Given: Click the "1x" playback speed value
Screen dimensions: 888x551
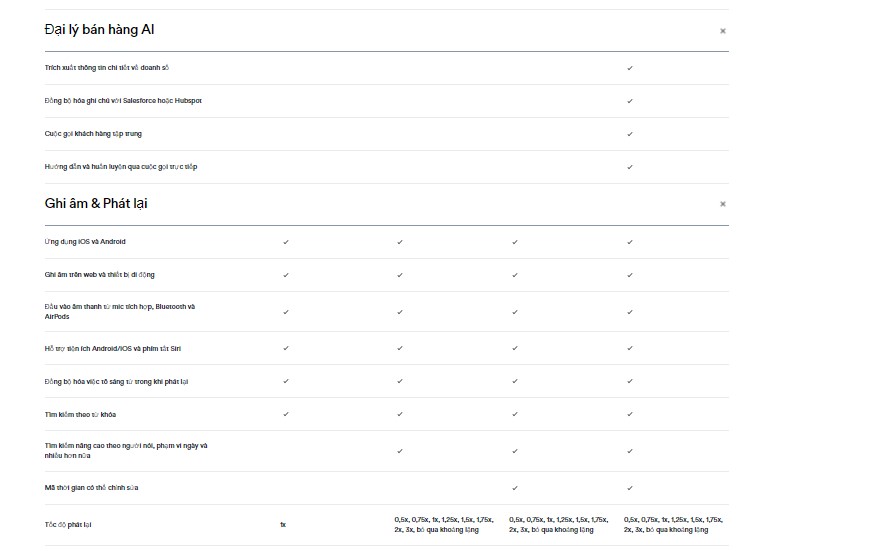Looking at the screenshot, I should [x=283, y=524].
